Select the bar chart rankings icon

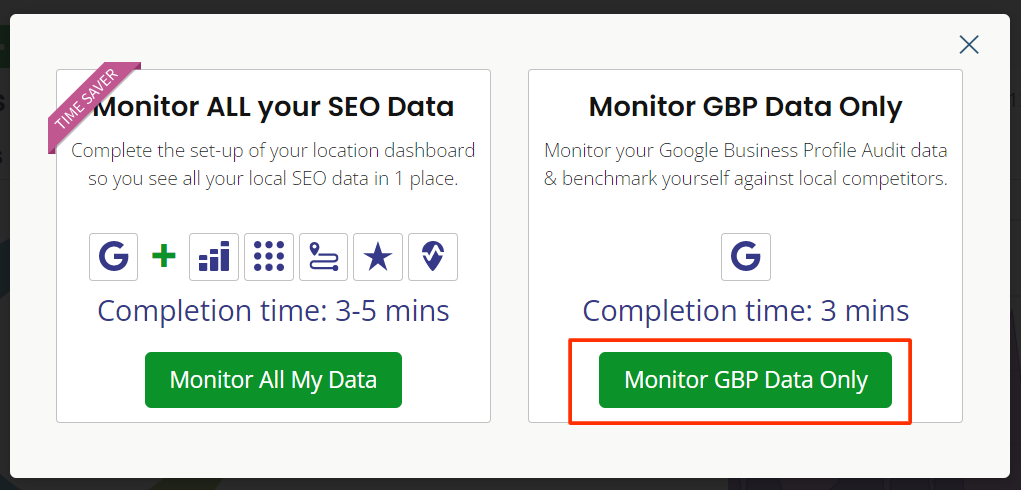214,257
